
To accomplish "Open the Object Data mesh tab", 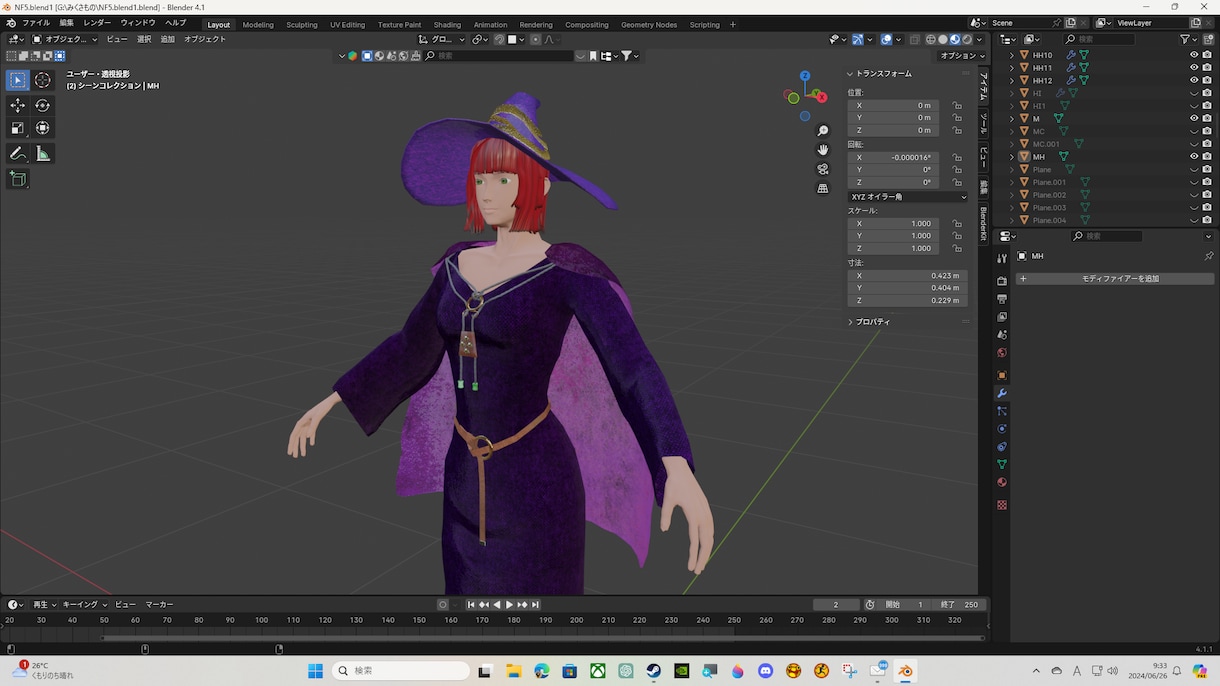I will point(1002,465).
